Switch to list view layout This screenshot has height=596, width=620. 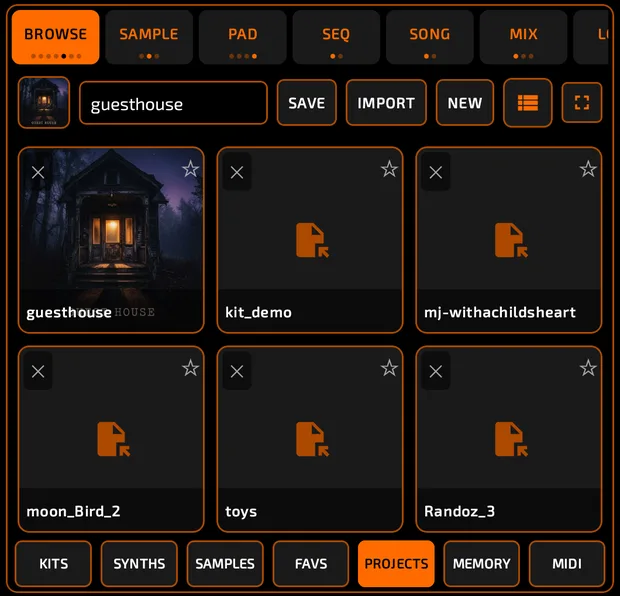(528, 103)
